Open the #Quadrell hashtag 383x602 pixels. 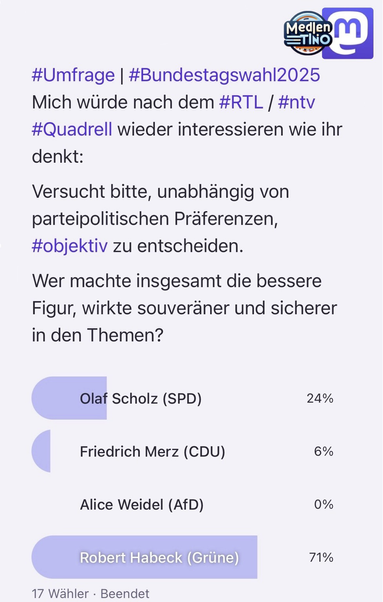72,129
